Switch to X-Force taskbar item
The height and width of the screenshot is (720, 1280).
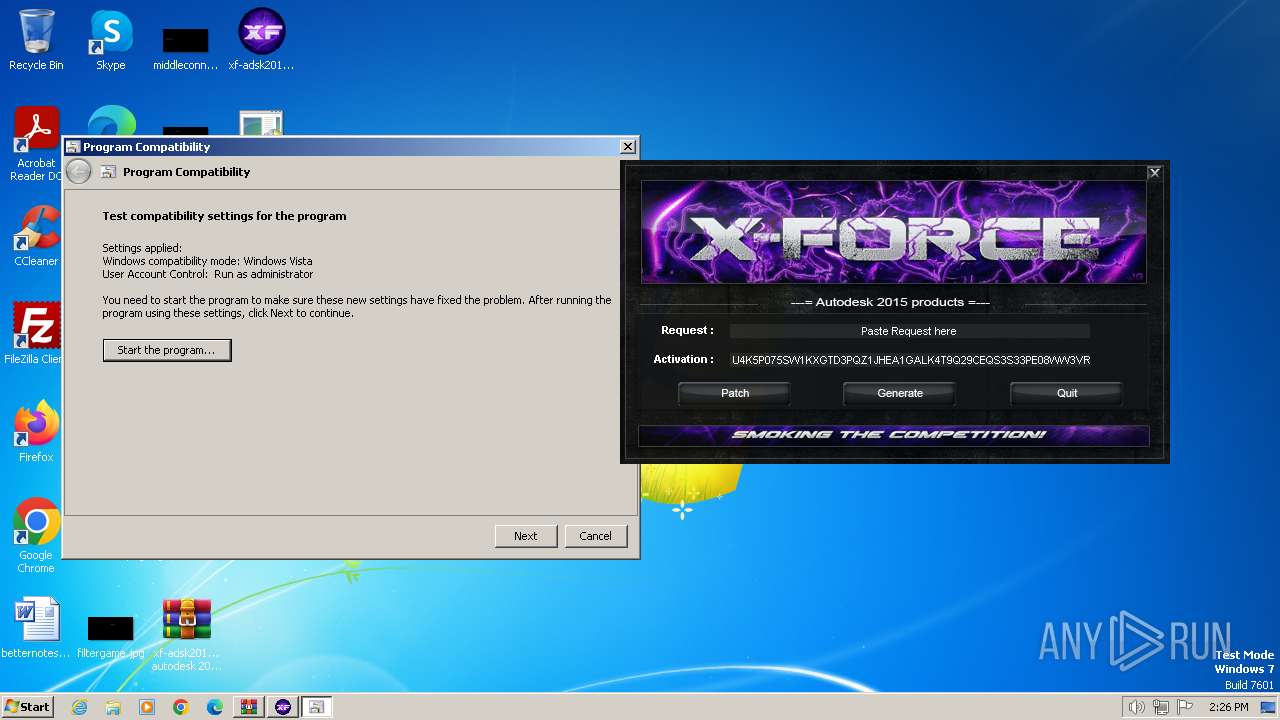pyautogui.click(x=283, y=707)
